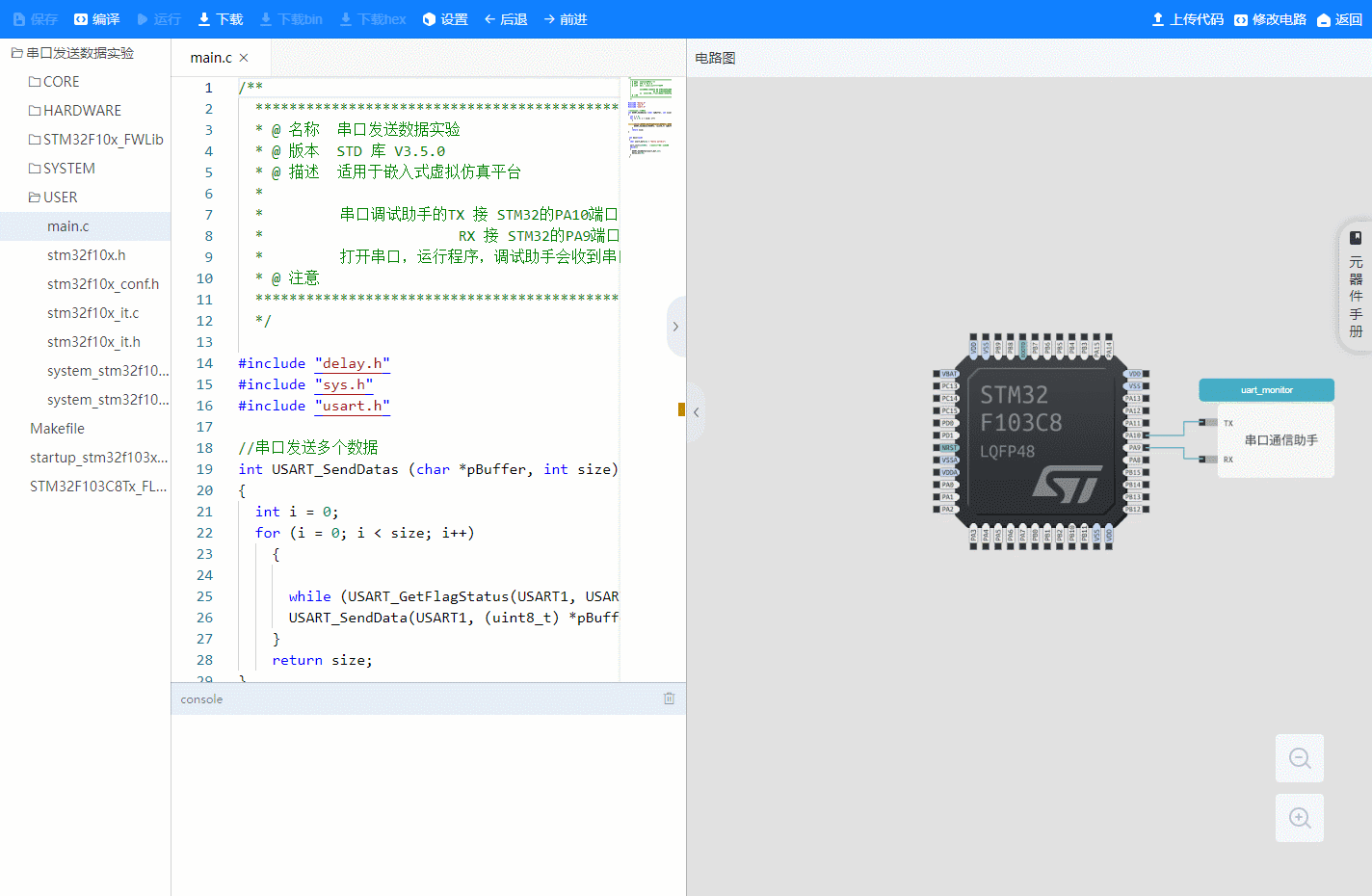Click the #include "usart.h" line

314,406
